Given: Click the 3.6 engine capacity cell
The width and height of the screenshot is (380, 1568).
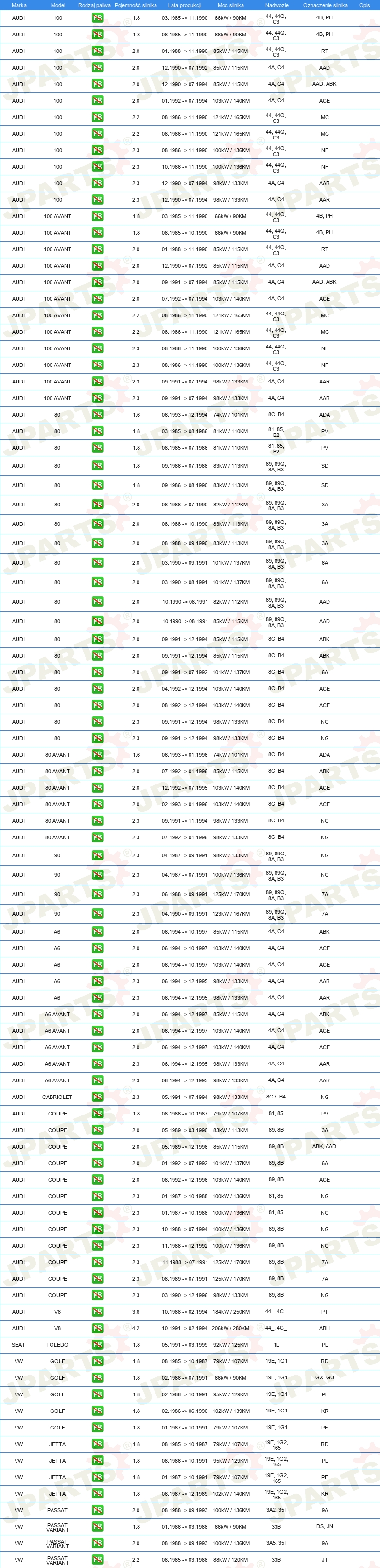Looking at the screenshot, I should (x=136, y=1312).
